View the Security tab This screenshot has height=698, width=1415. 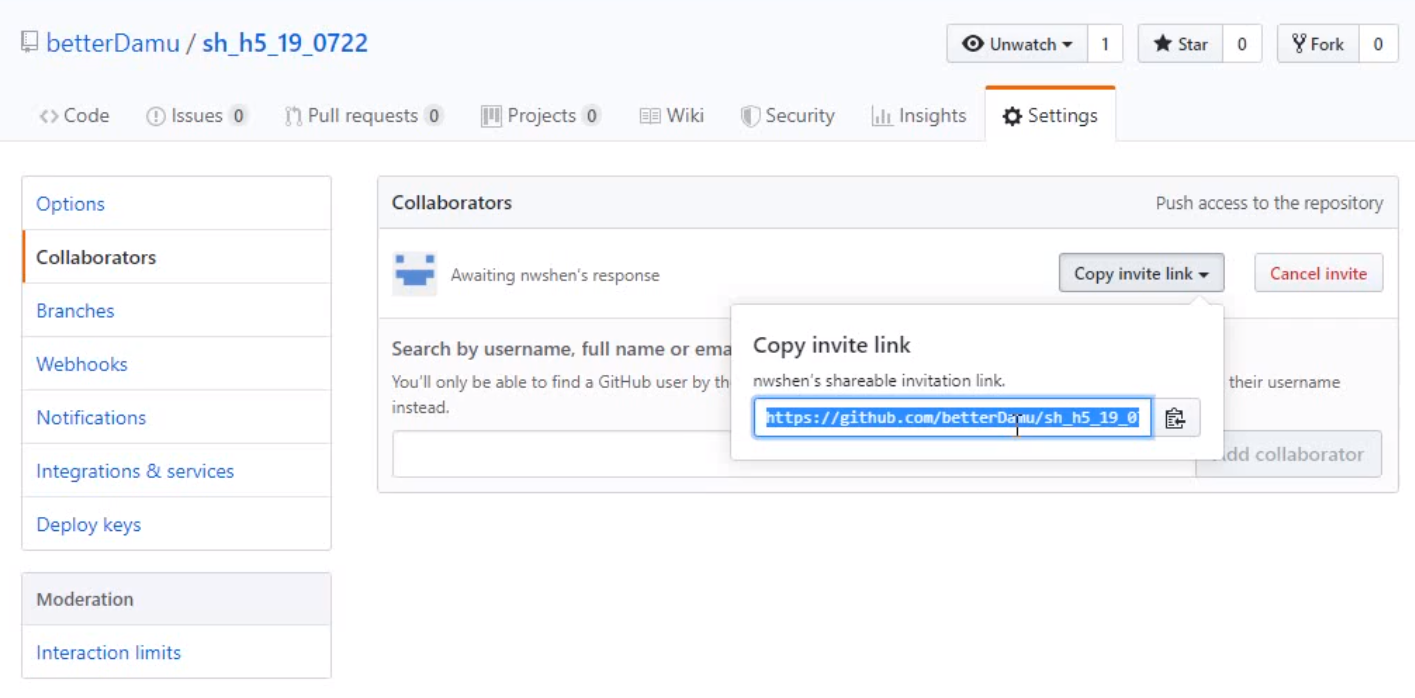[787, 116]
